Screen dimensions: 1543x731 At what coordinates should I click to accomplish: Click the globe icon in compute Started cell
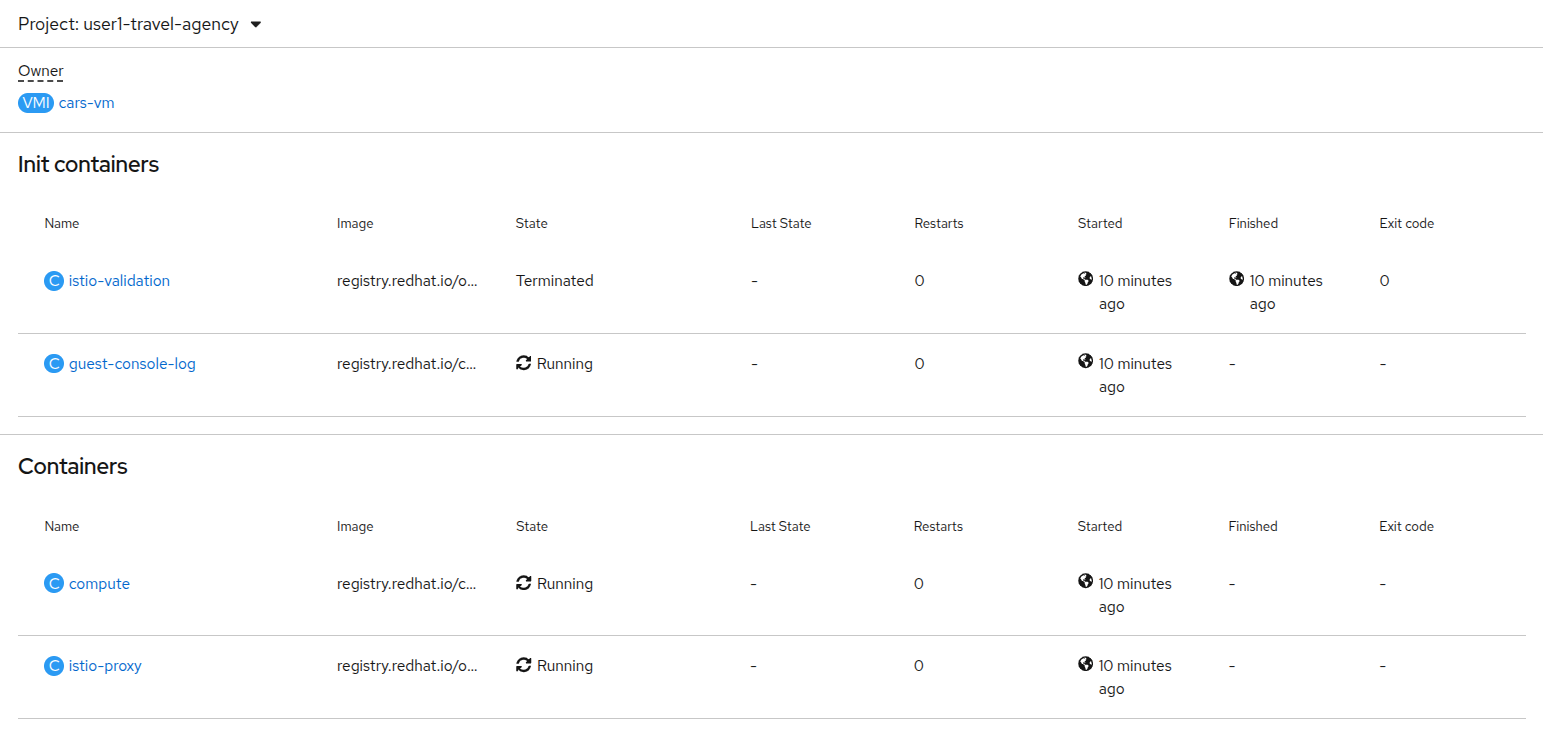pos(1086,582)
